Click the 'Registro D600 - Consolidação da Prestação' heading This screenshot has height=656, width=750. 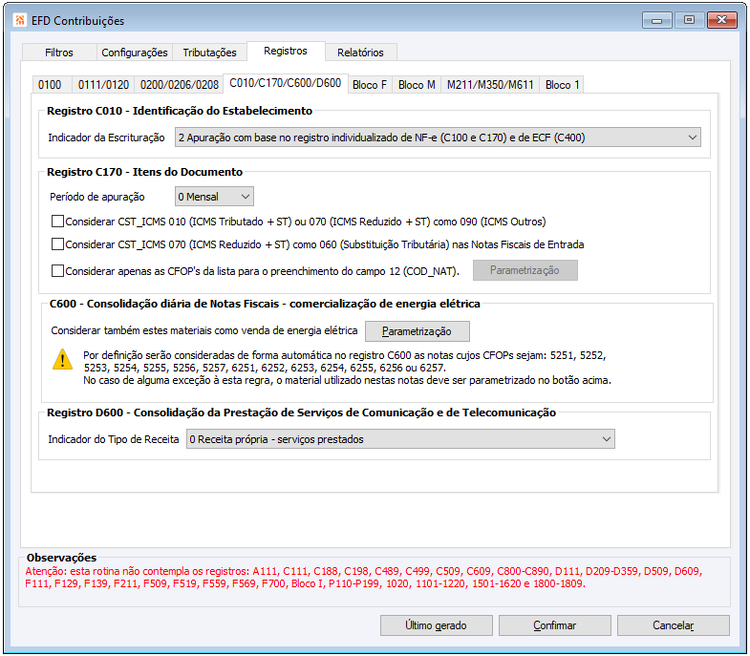(x=301, y=412)
